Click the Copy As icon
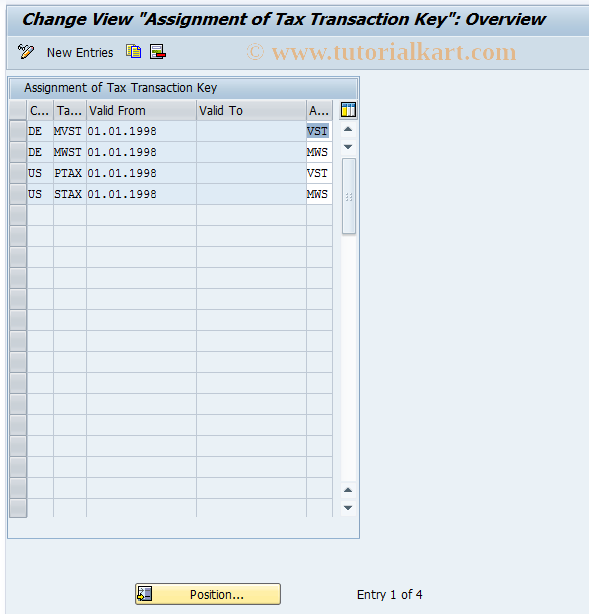 click(134, 52)
